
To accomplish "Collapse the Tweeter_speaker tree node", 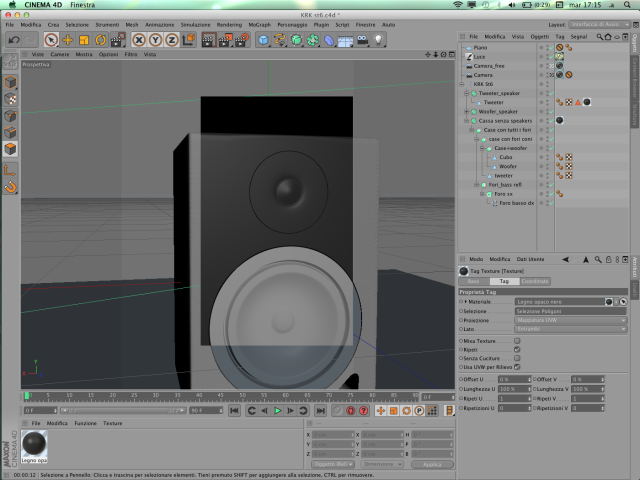I will (x=467, y=93).
